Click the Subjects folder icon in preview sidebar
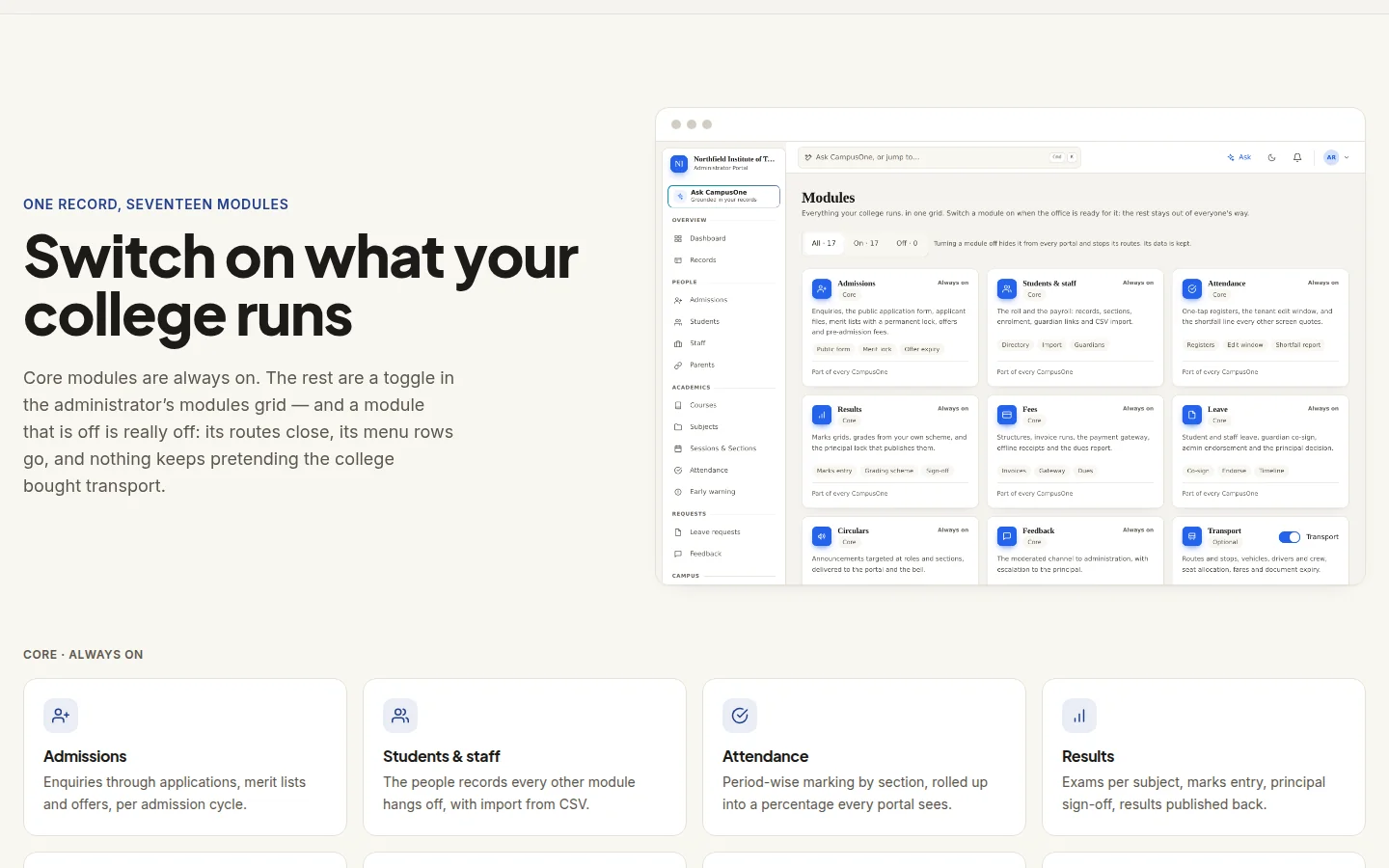The height and width of the screenshot is (868, 1389). 678,426
